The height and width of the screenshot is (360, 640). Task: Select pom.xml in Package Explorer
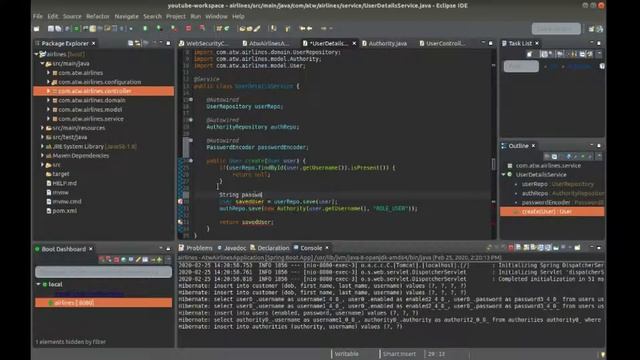64,211
